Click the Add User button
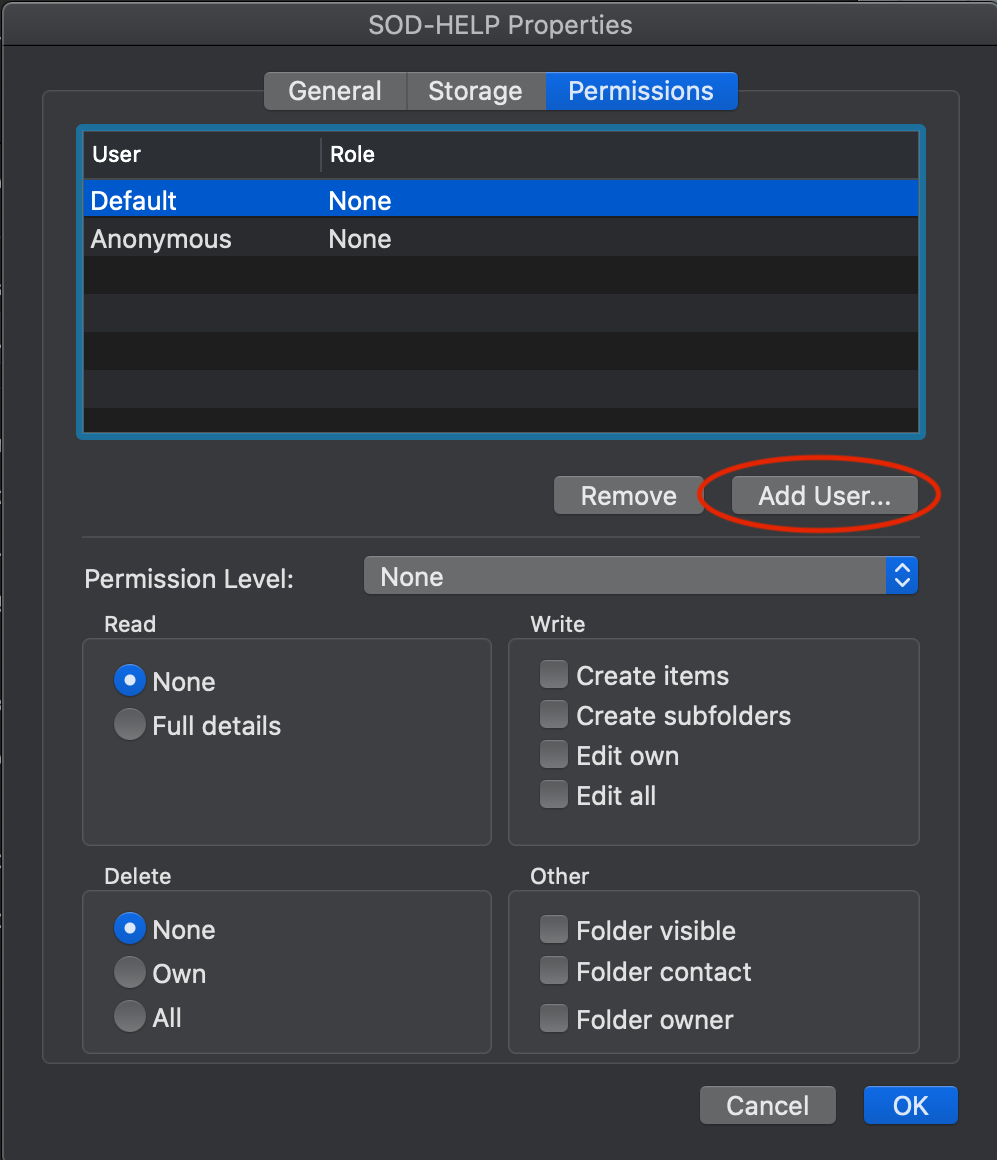 click(x=824, y=496)
